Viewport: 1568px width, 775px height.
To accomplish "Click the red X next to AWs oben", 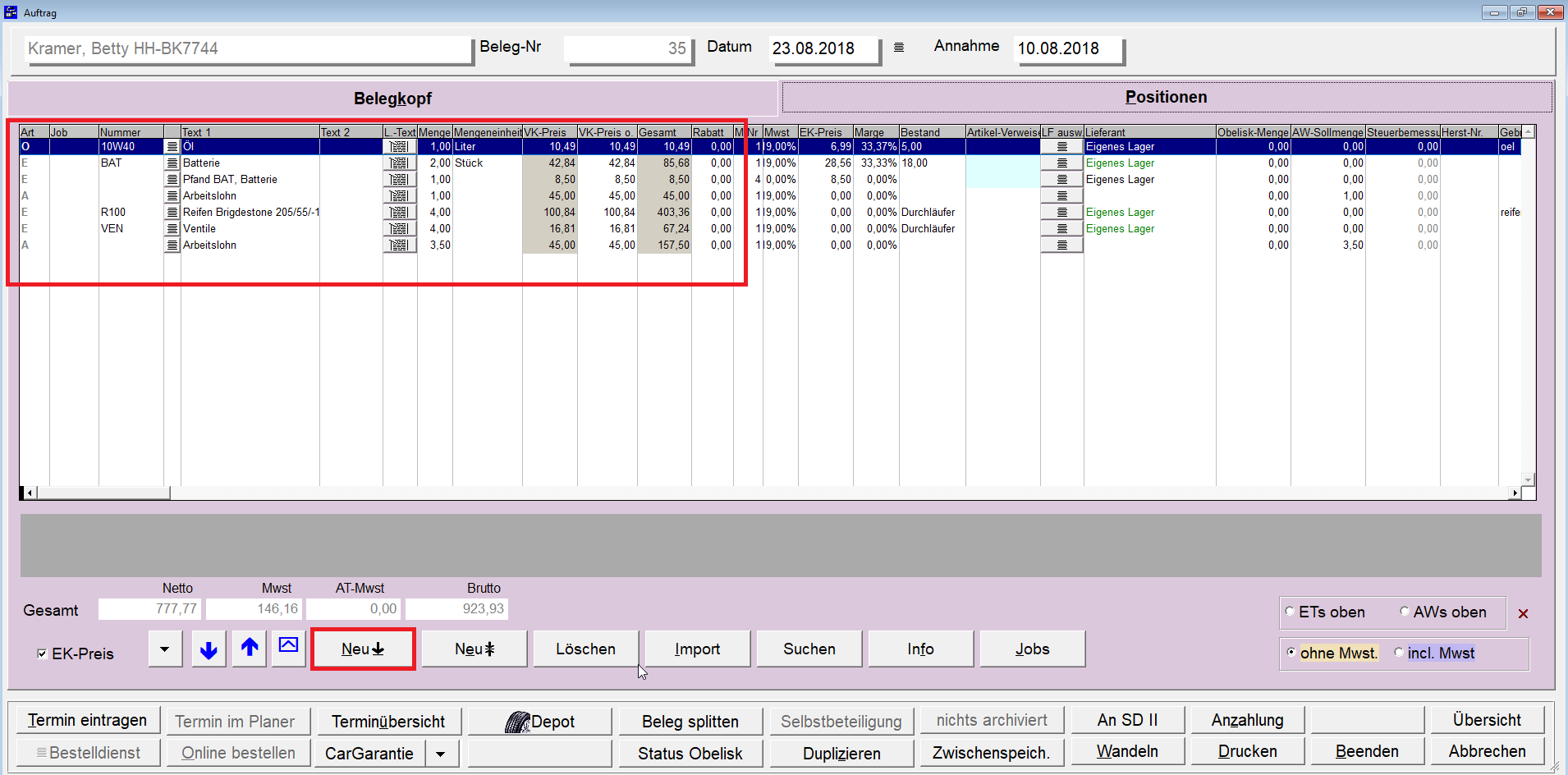I will coord(1523,613).
